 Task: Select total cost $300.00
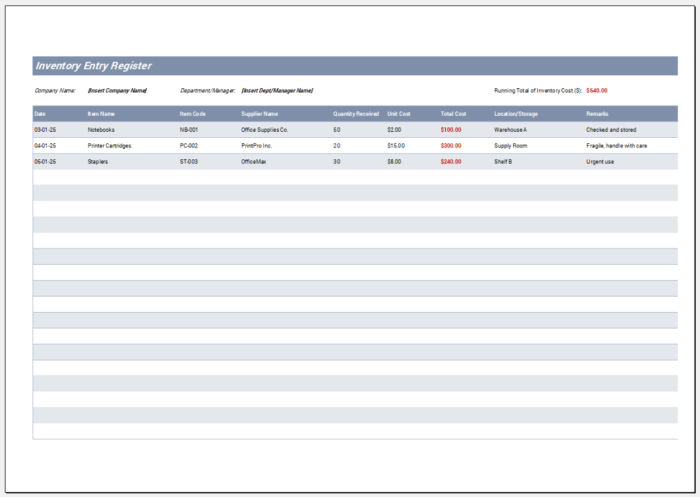(451, 146)
